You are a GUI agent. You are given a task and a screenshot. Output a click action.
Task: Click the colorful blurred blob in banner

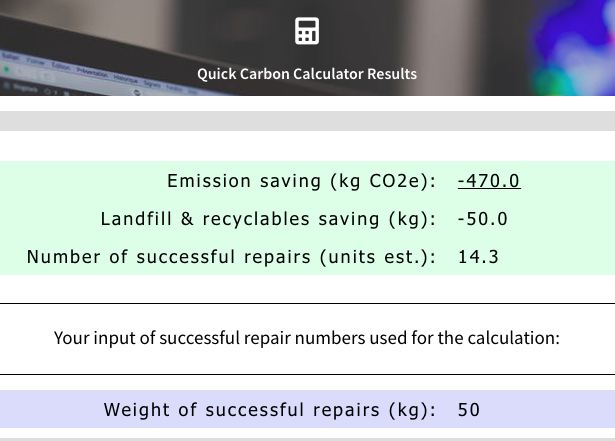[575, 47]
